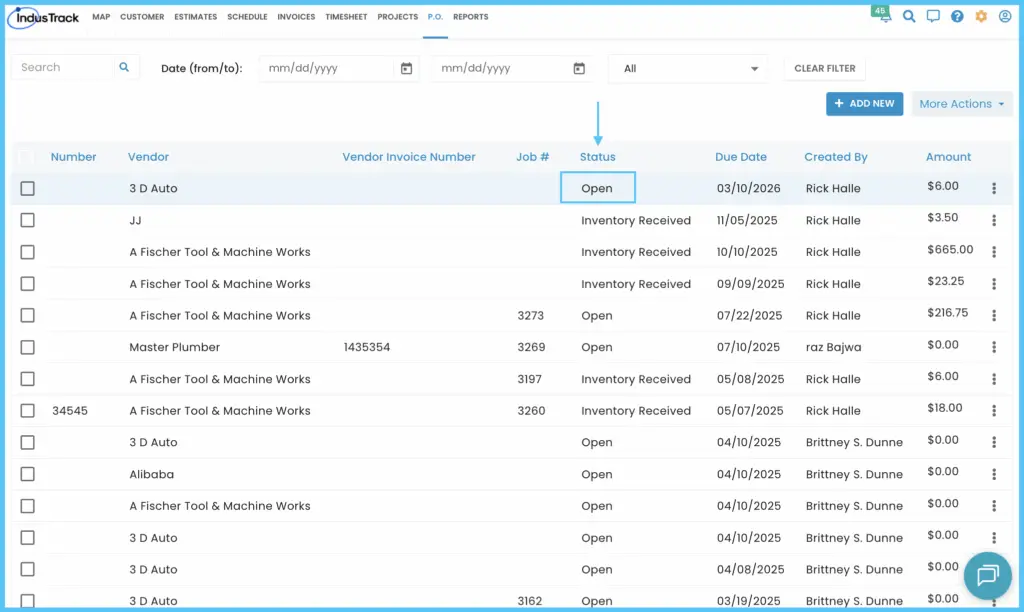Viewport: 1024px width, 612px height.
Task: Click the Open status of first row
Action: point(597,189)
